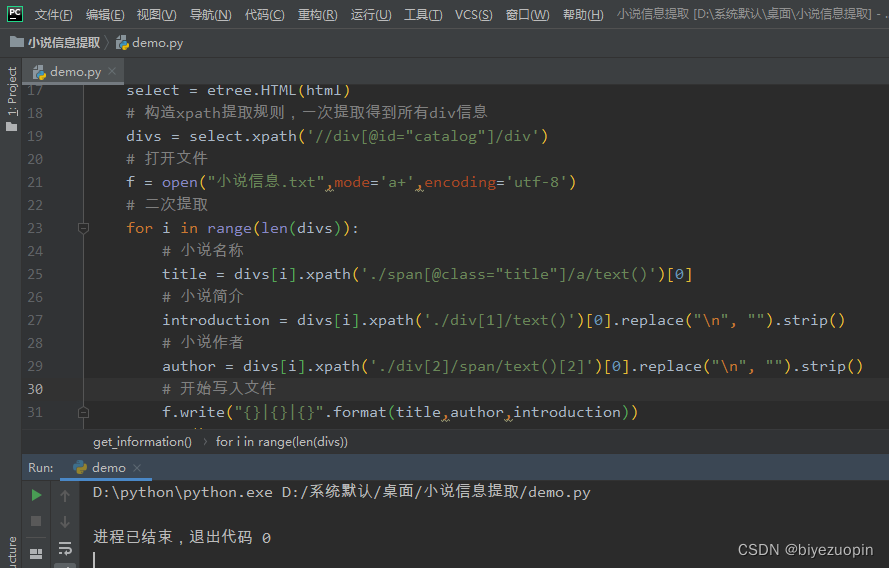
Task: Click 'for i in range(len(divs))' breadcrumb
Action: [x=282, y=442]
